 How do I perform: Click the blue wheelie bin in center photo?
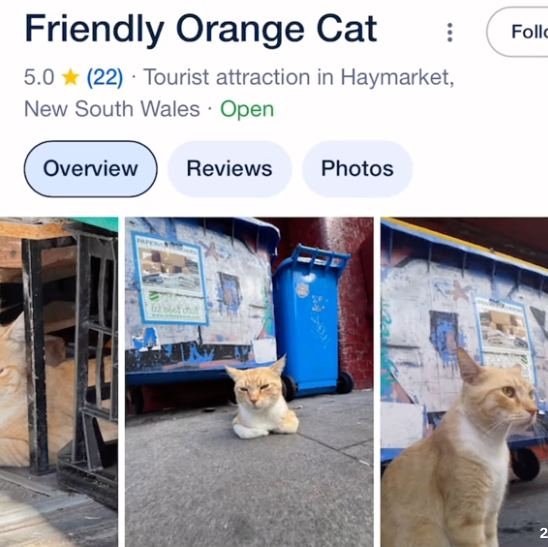coord(310,321)
